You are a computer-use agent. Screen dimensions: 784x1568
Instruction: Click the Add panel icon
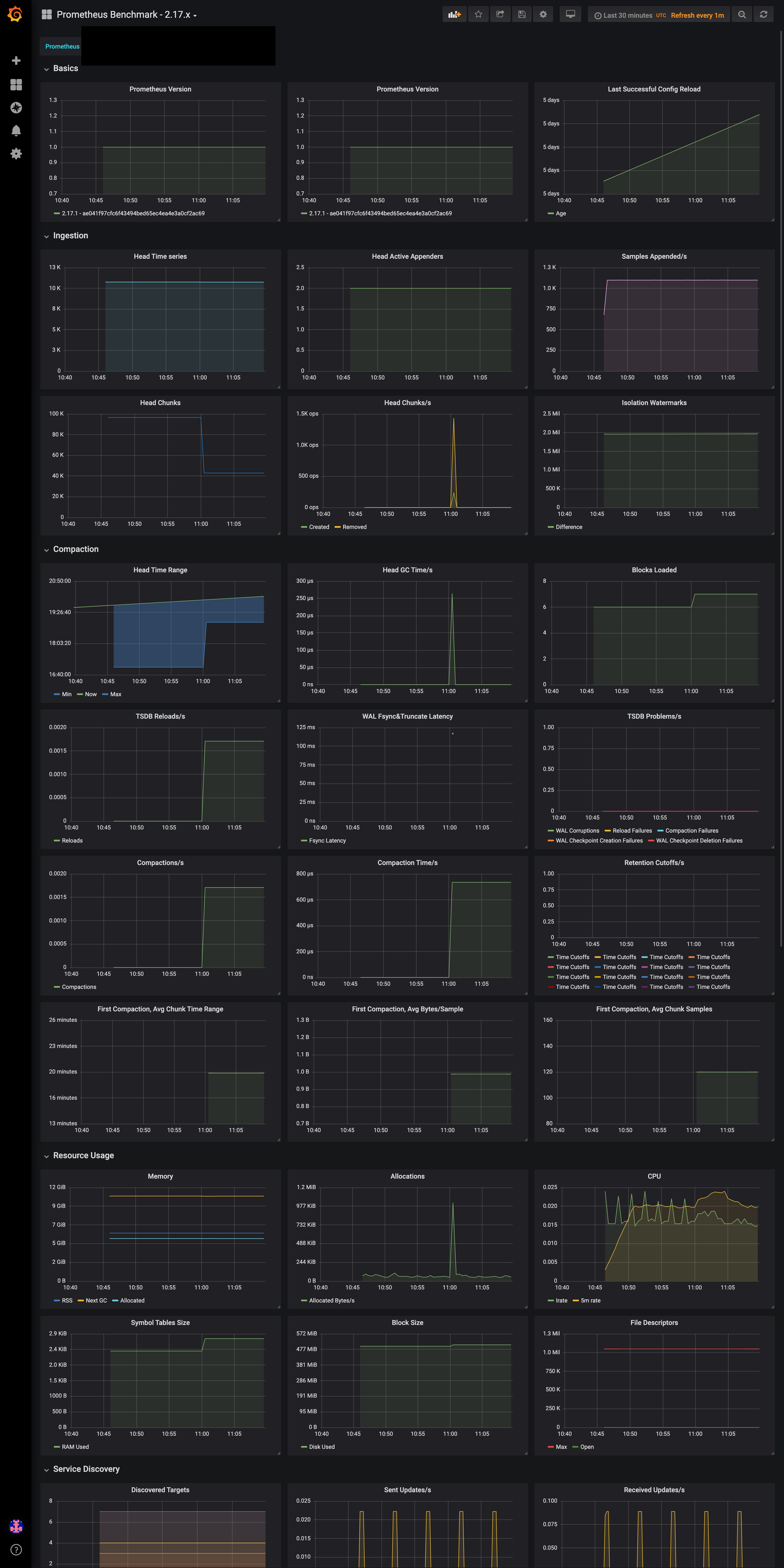454,15
